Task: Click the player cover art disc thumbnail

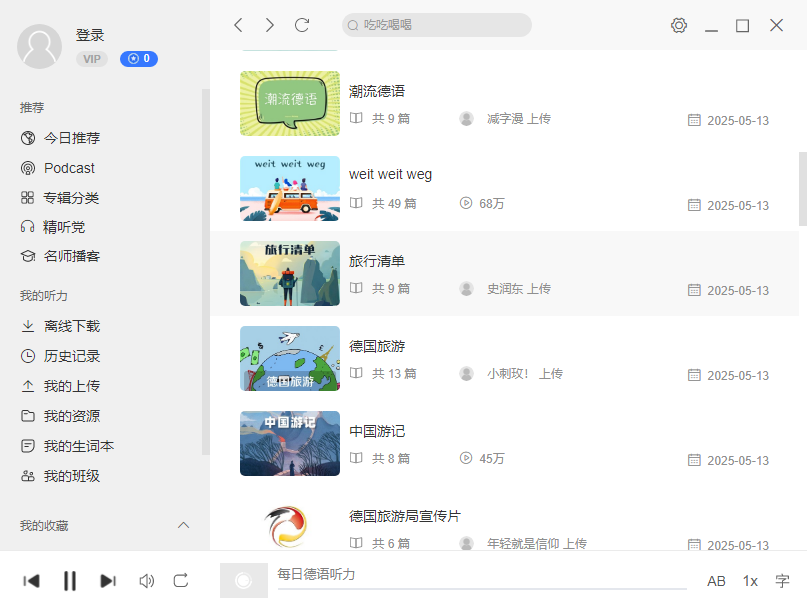Action: [x=244, y=581]
